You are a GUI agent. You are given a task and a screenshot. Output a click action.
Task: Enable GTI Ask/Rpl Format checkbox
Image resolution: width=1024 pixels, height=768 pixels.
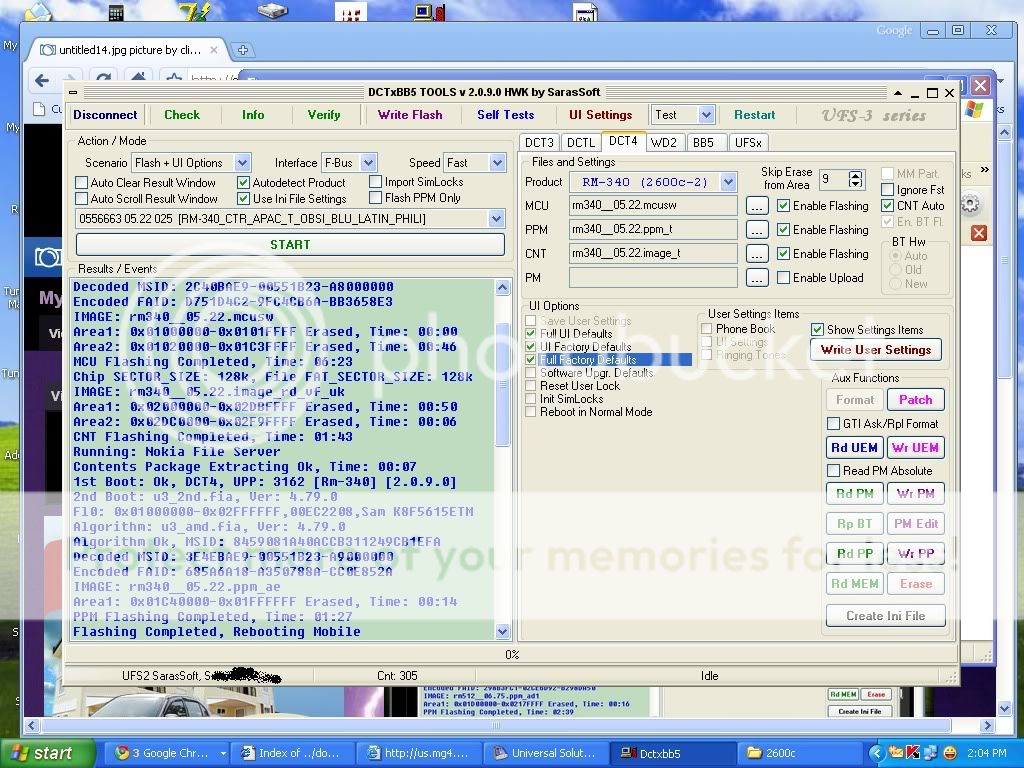(833, 424)
